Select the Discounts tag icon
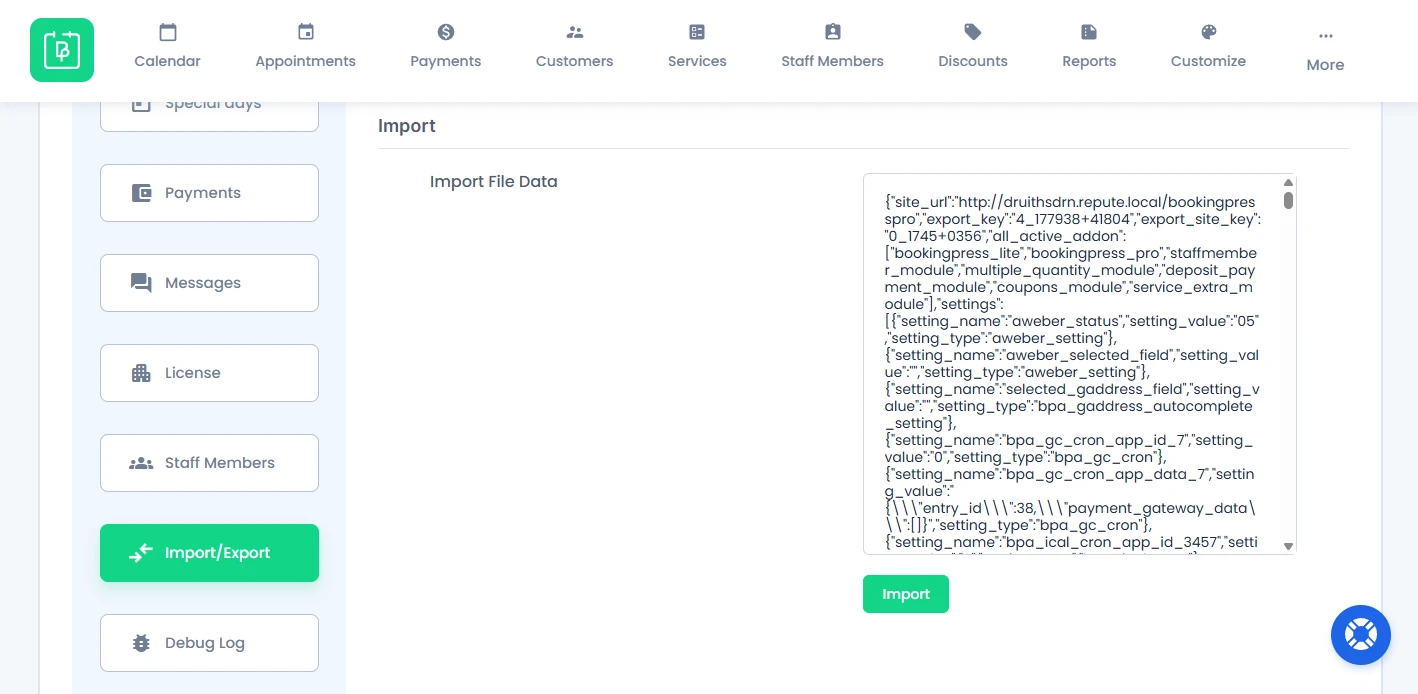The width and height of the screenshot is (1418, 694). [x=973, y=32]
